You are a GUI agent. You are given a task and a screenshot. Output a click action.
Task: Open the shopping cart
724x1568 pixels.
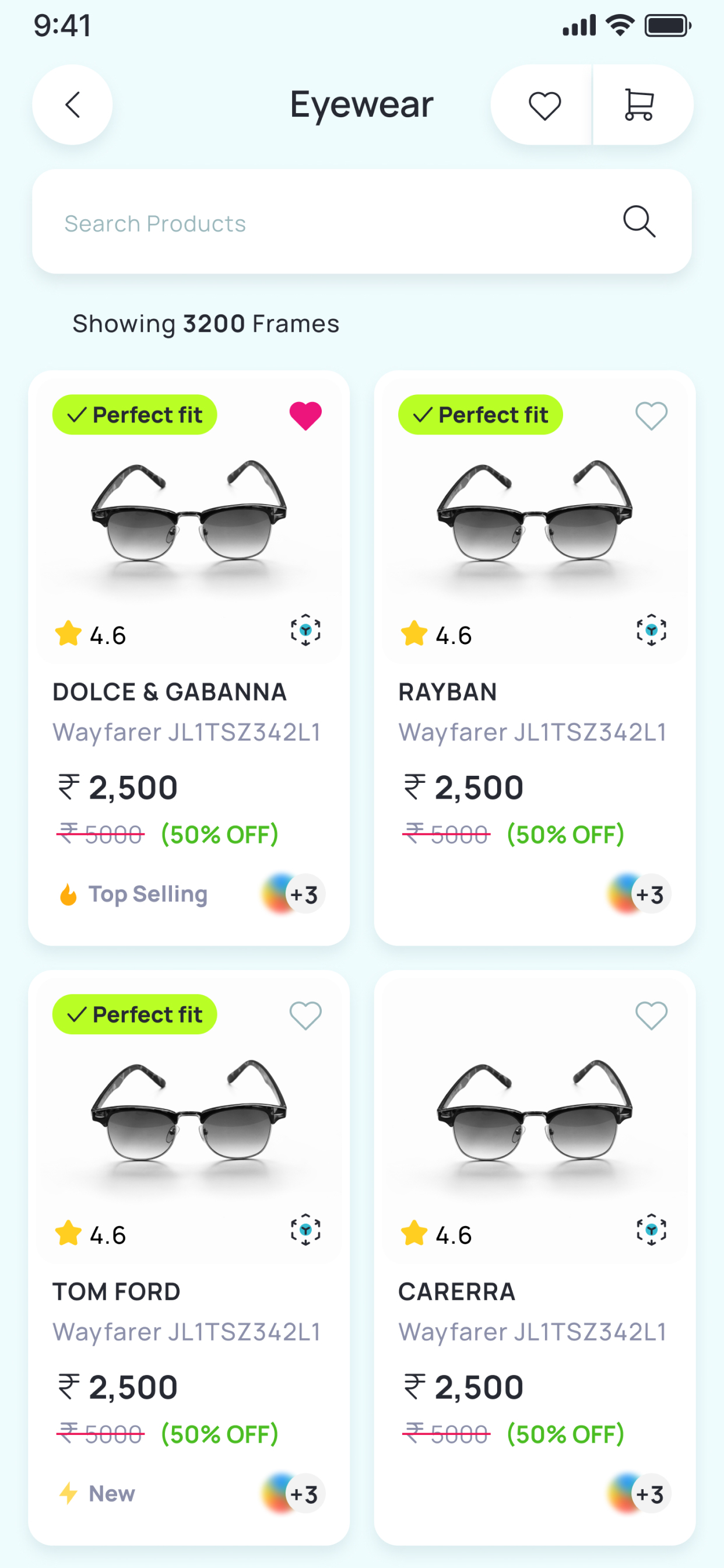639,106
